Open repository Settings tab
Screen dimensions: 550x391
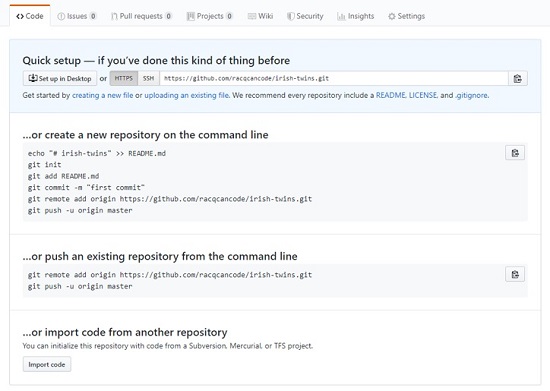coord(407,16)
